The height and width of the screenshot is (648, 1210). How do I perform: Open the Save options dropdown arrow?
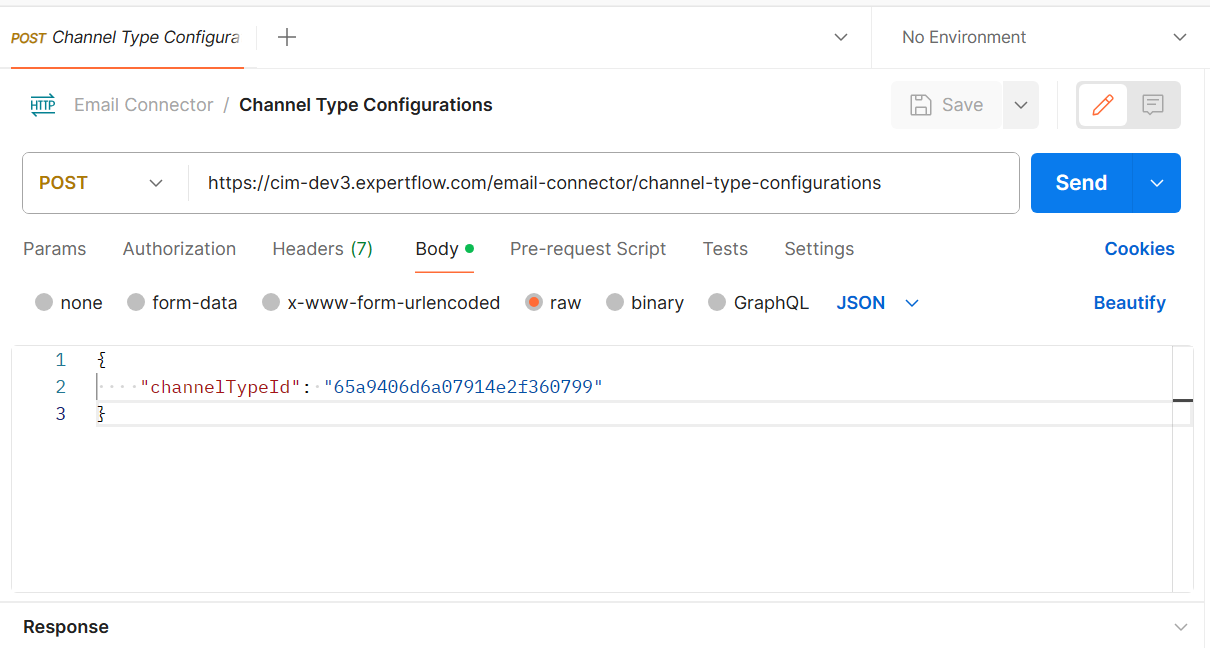(x=1020, y=105)
